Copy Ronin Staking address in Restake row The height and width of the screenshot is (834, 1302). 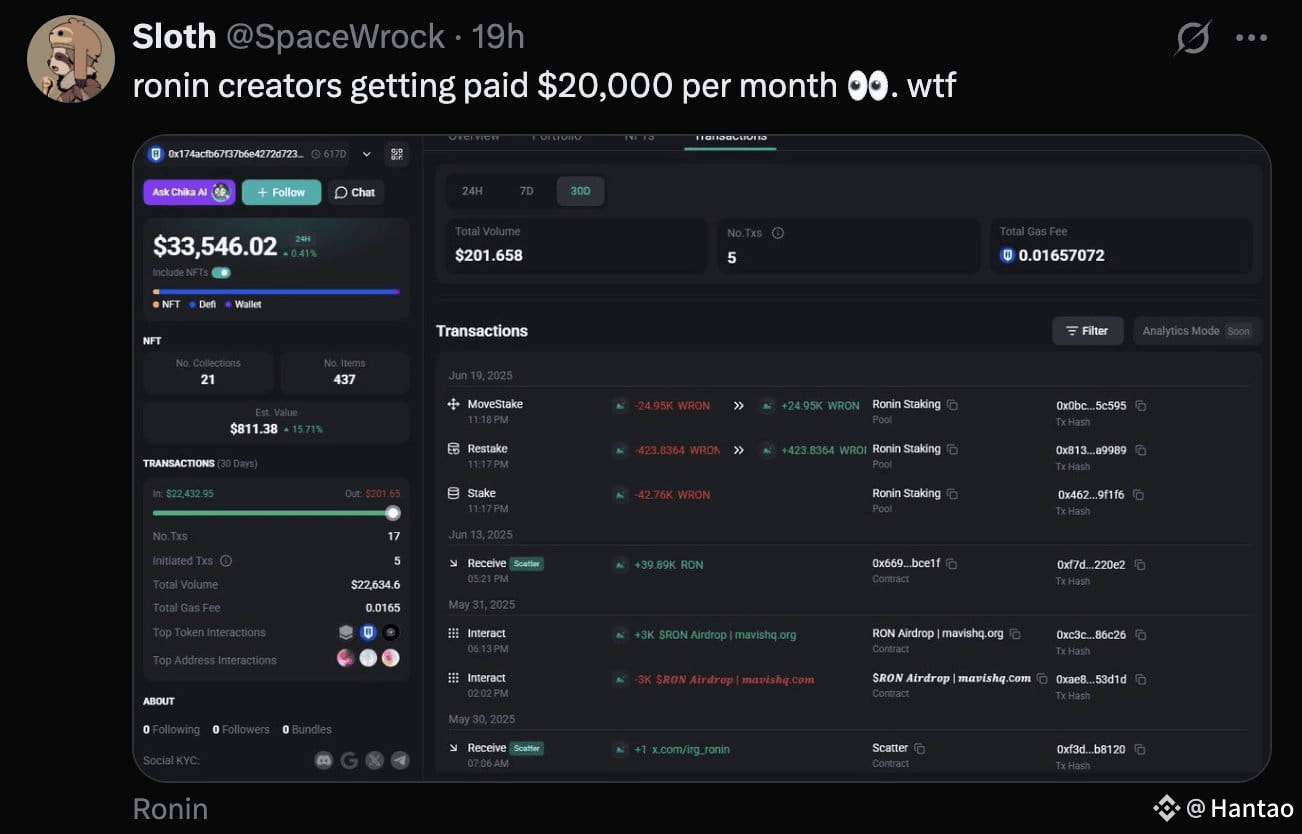click(953, 450)
